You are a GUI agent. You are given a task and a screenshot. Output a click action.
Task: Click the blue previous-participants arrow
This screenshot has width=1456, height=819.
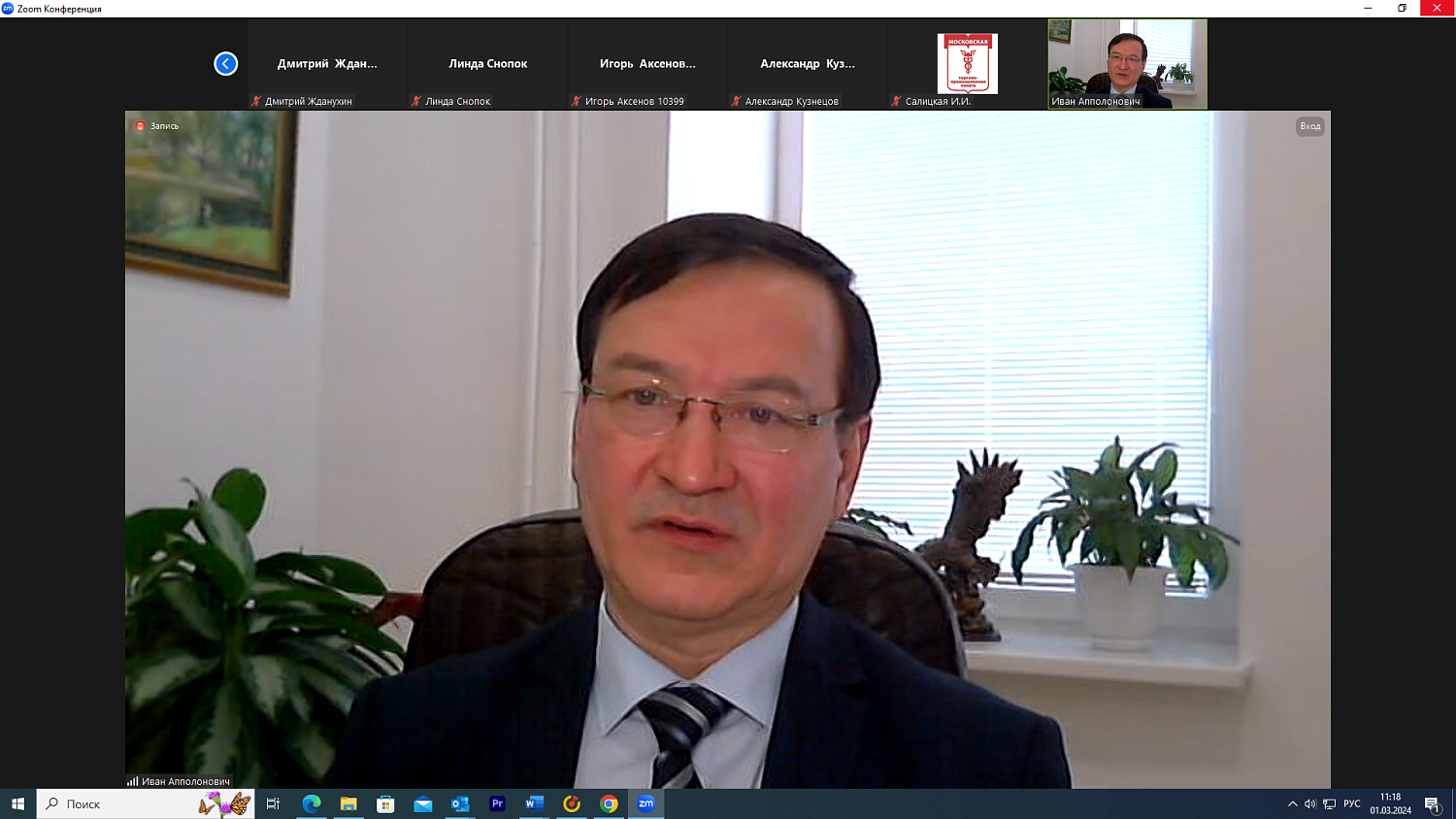[225, 64]
